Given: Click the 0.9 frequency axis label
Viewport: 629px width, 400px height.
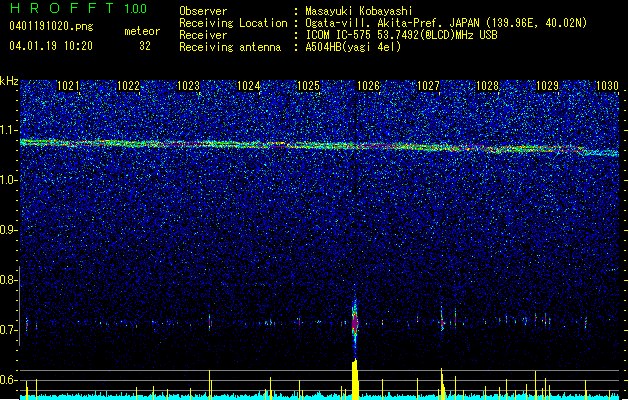Looking at the screenshot, I should [8, 230].
